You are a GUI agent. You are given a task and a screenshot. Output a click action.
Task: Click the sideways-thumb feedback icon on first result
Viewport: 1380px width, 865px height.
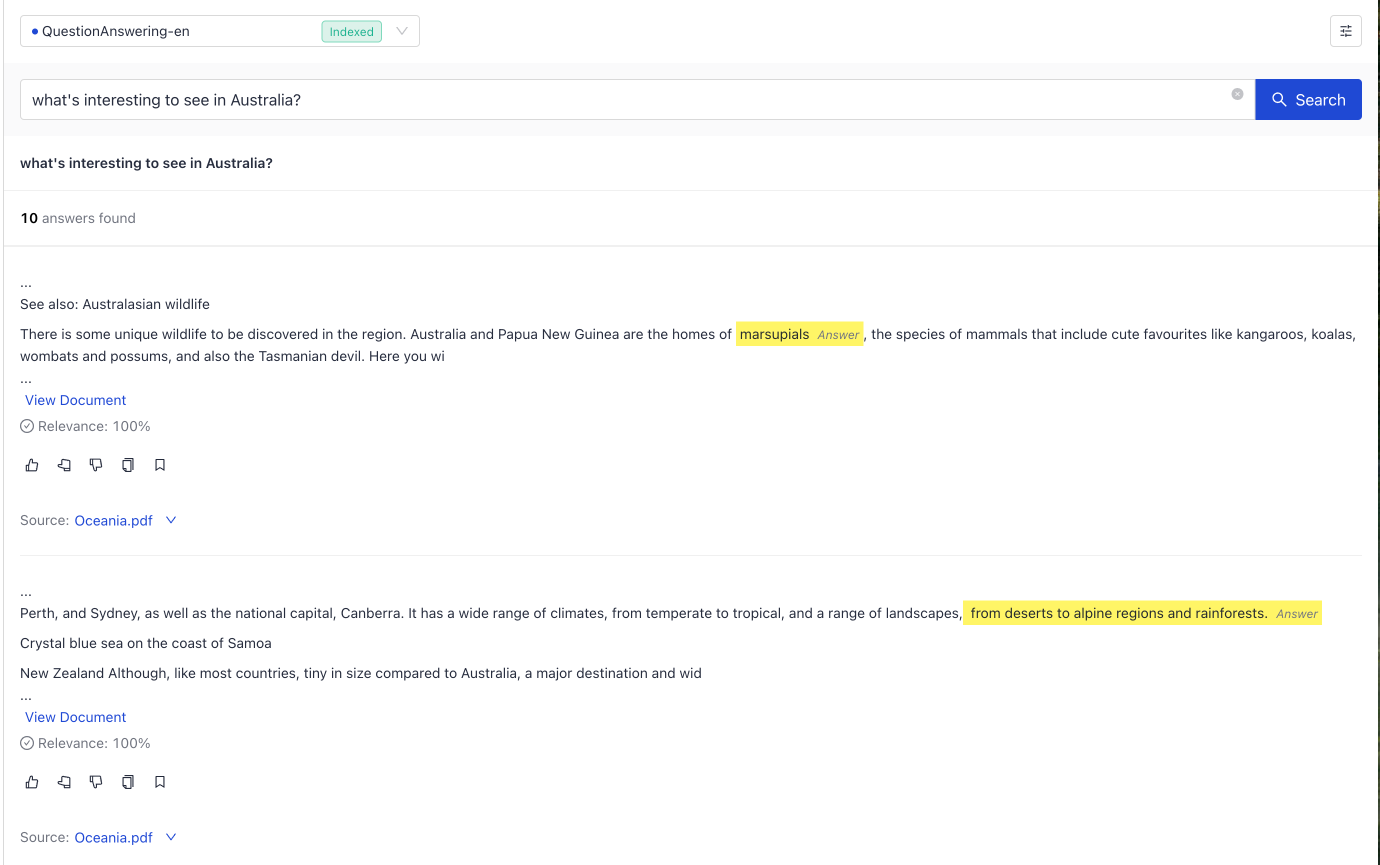64,464
